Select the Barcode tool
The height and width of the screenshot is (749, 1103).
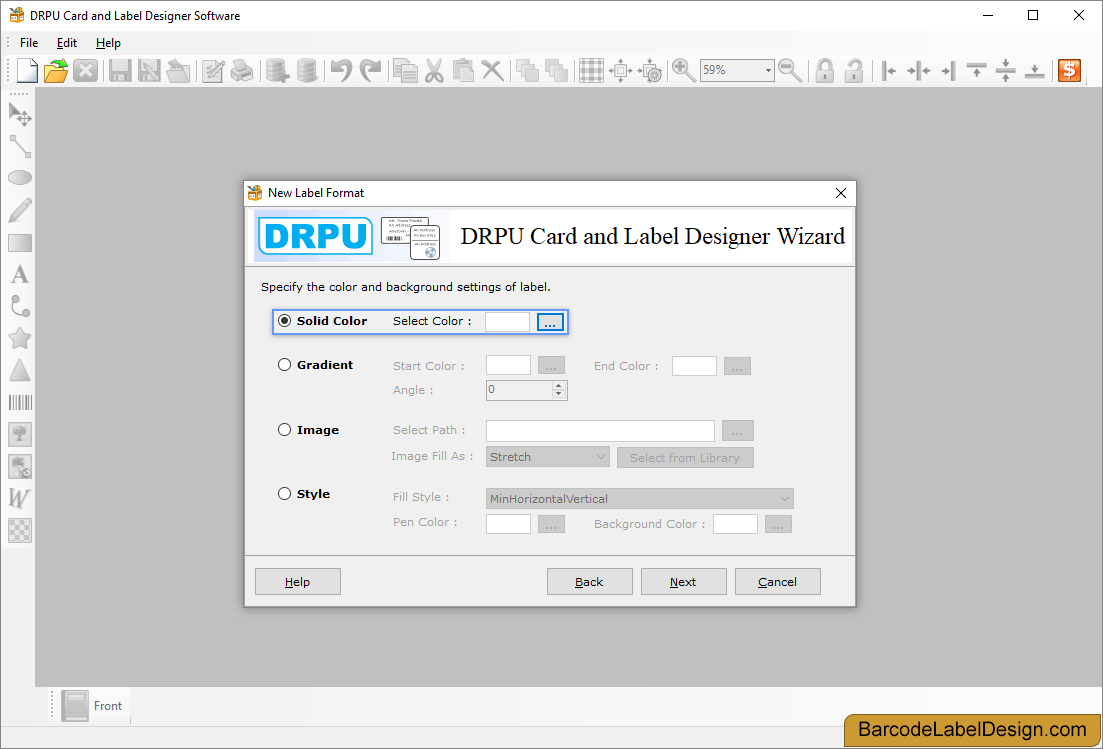click(x=20, y=402)
